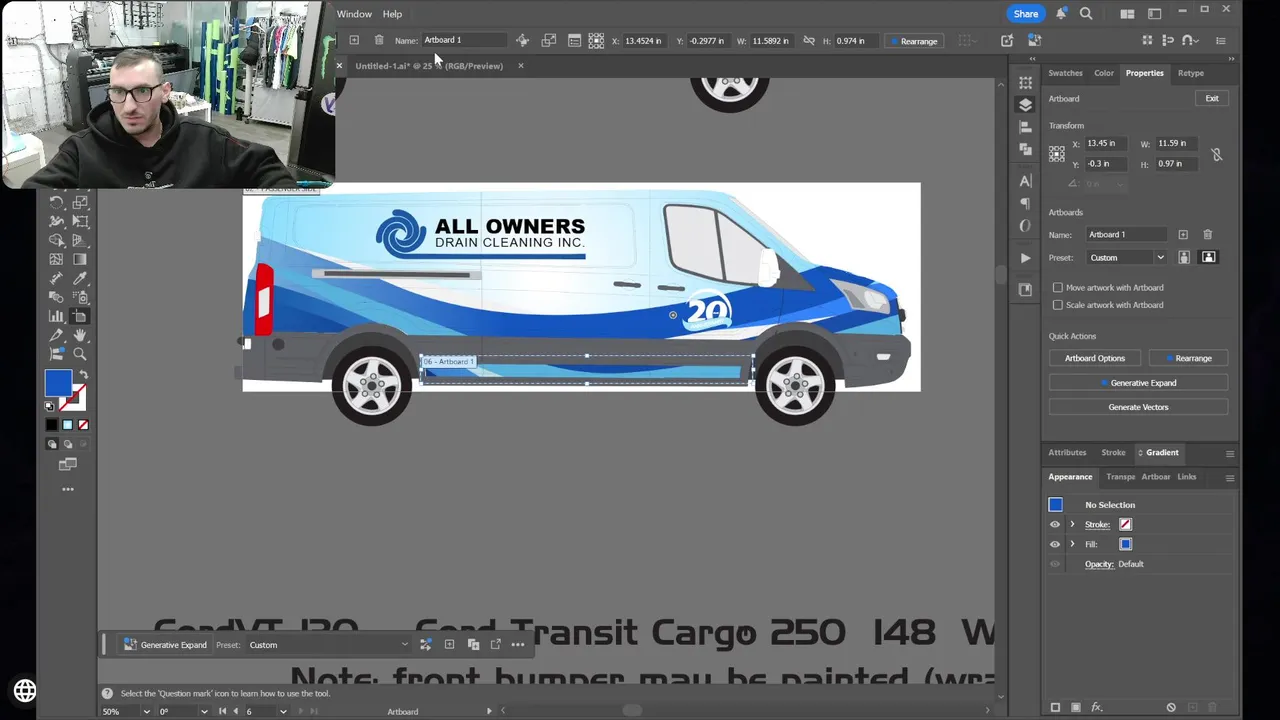Click the blue Fill color swatch in toolbar
The height and width of the screenshot is (720, 1280).
[57, 383]
